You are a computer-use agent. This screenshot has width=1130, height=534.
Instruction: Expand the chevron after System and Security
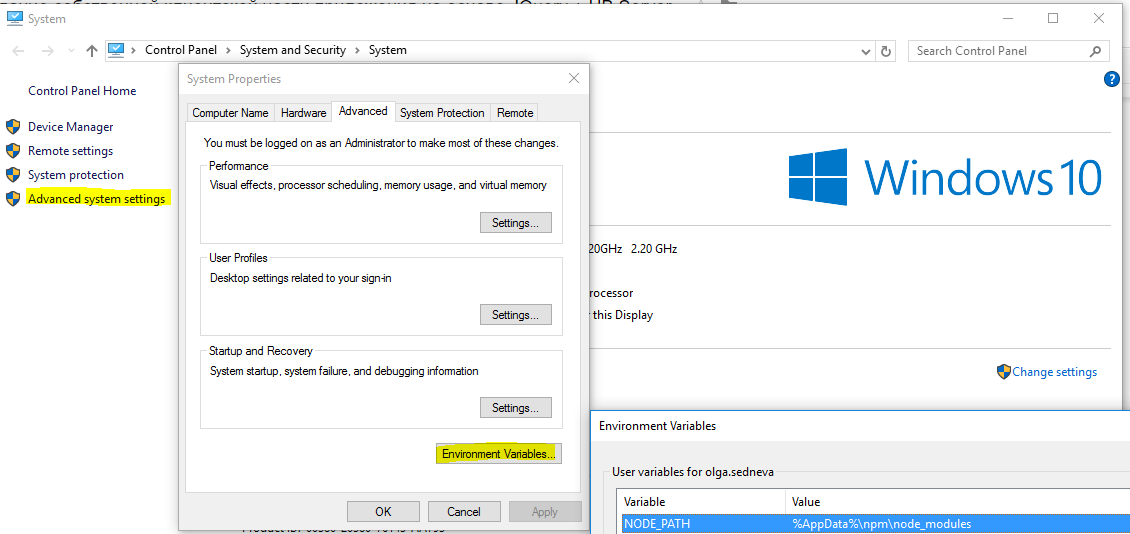pyautogui.click(x=357, y=51)
